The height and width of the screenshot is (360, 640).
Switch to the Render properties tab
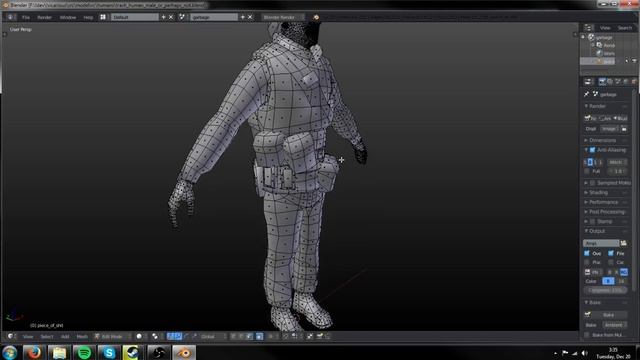tap(602, 82)
